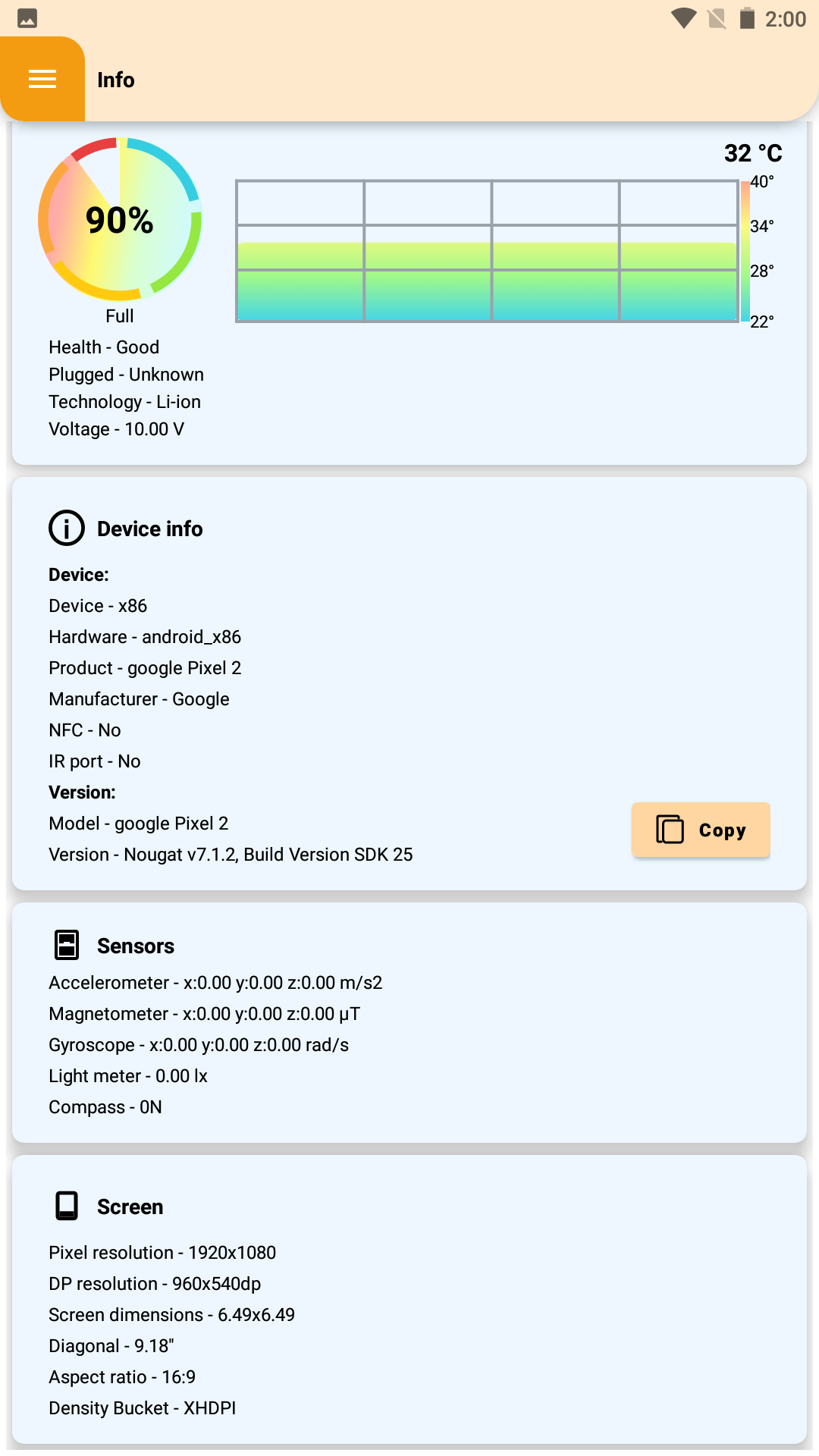This screenshot has height=1456, width=819.
Task: Tap the picture notification icon in status bar
Action: coord(27,18)
